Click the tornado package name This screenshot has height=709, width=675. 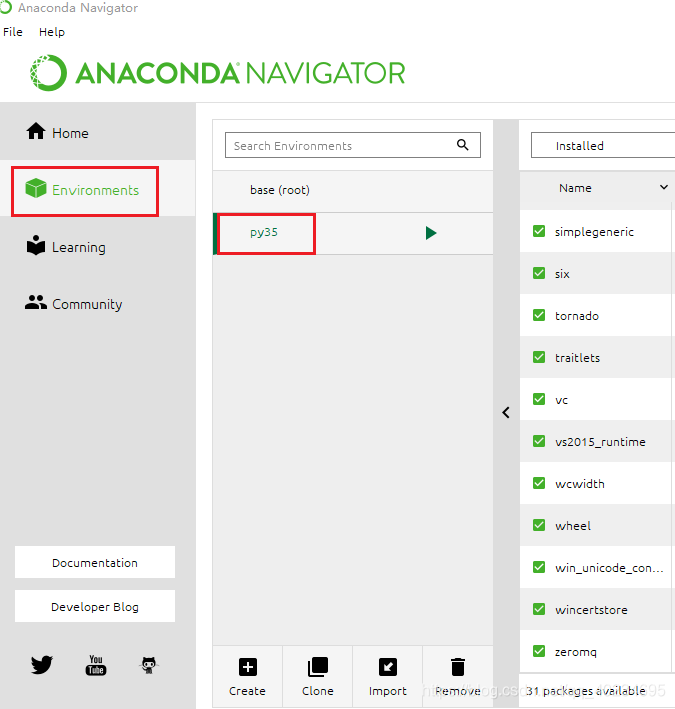(576, 316)
